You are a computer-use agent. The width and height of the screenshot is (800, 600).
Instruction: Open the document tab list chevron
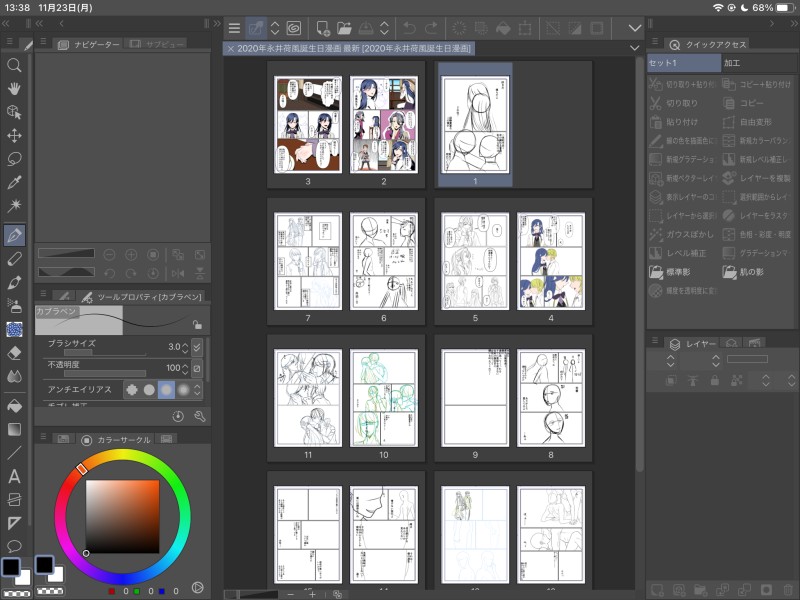point(635,48)
